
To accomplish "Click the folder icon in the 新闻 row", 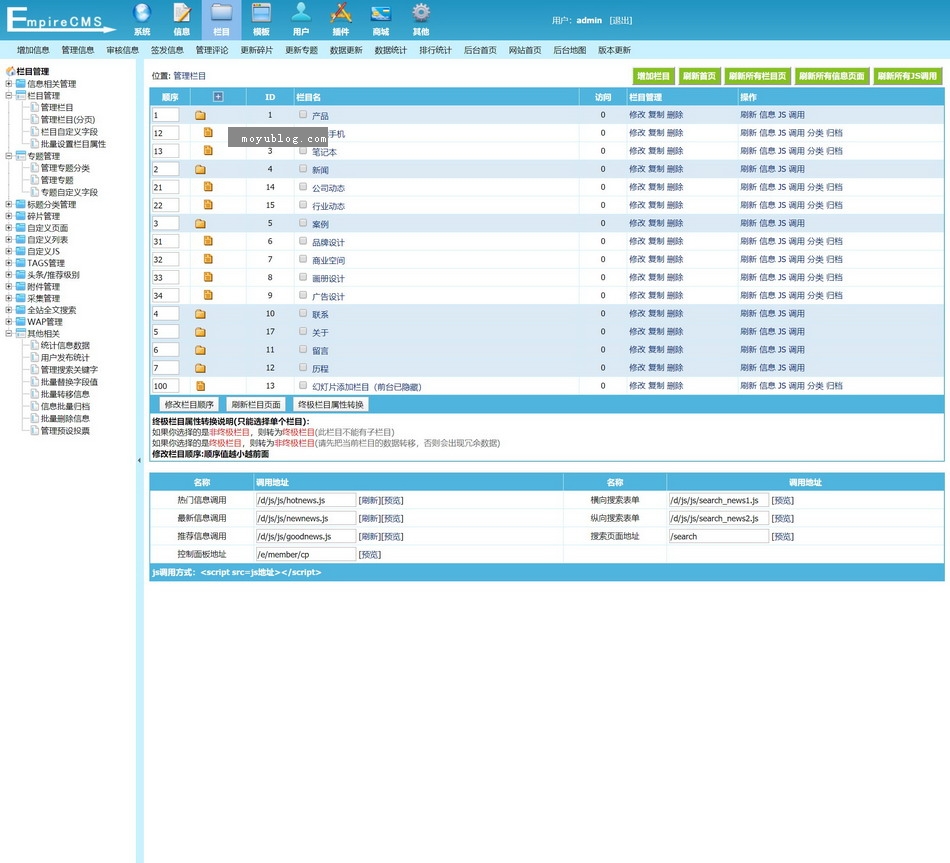I will click(x=201, y=170).
